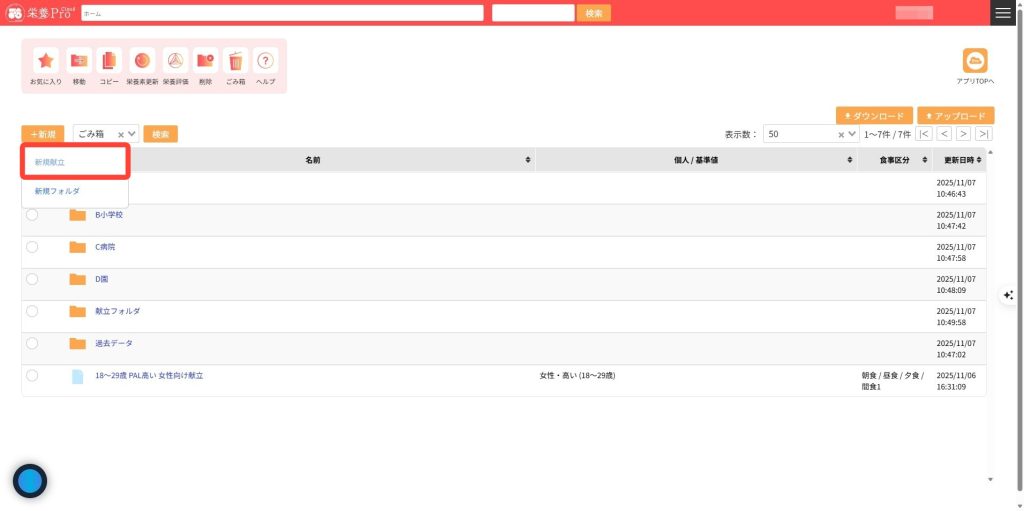The image size is (1024, 511).
Task: Select the radio button for B小学校
Action: click(32, 215)
